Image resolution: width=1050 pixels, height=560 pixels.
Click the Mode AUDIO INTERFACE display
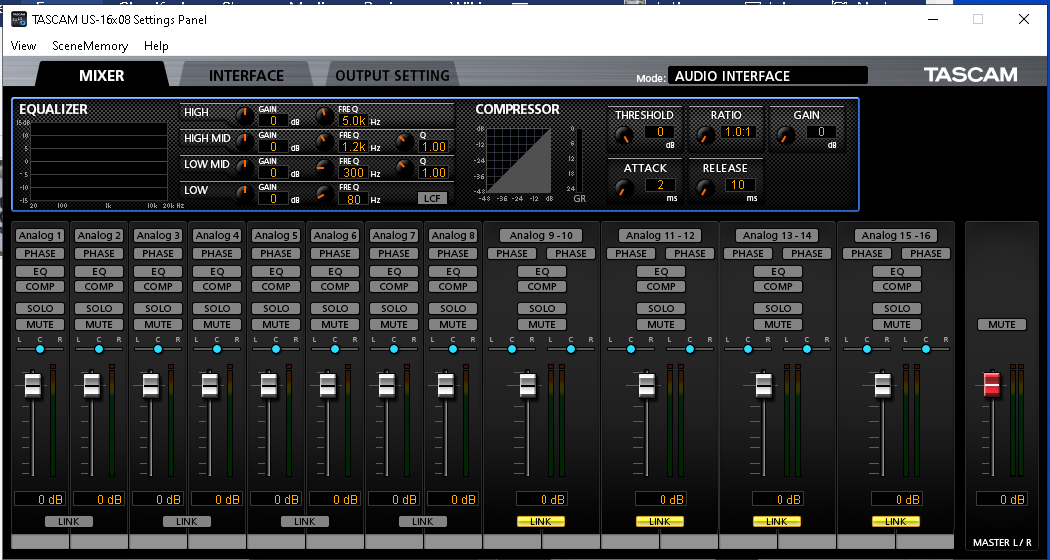coord(767,76)
